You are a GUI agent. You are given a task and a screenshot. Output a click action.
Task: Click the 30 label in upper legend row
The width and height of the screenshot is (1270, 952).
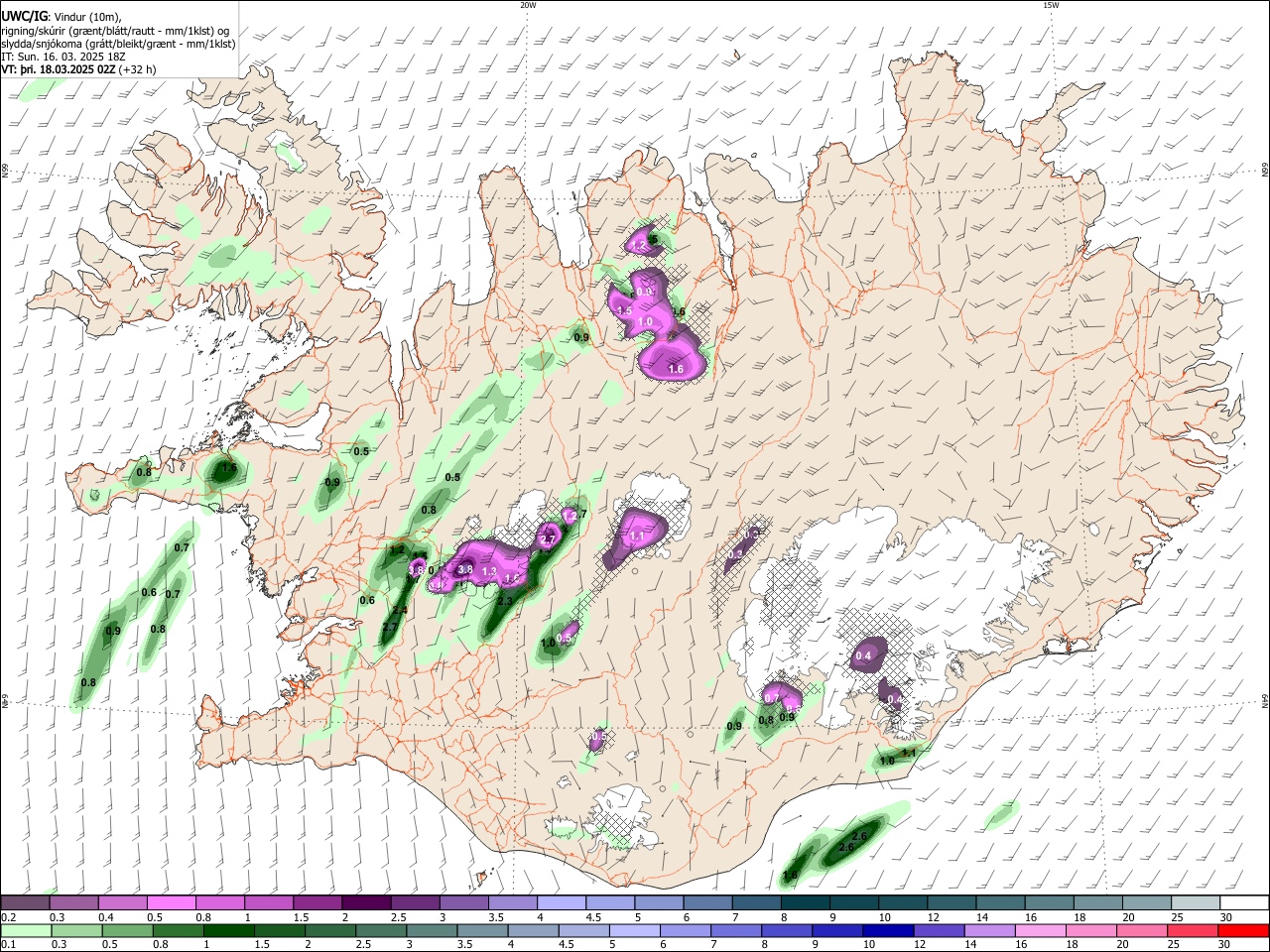pyautogui.click(x=1225, y=917)
